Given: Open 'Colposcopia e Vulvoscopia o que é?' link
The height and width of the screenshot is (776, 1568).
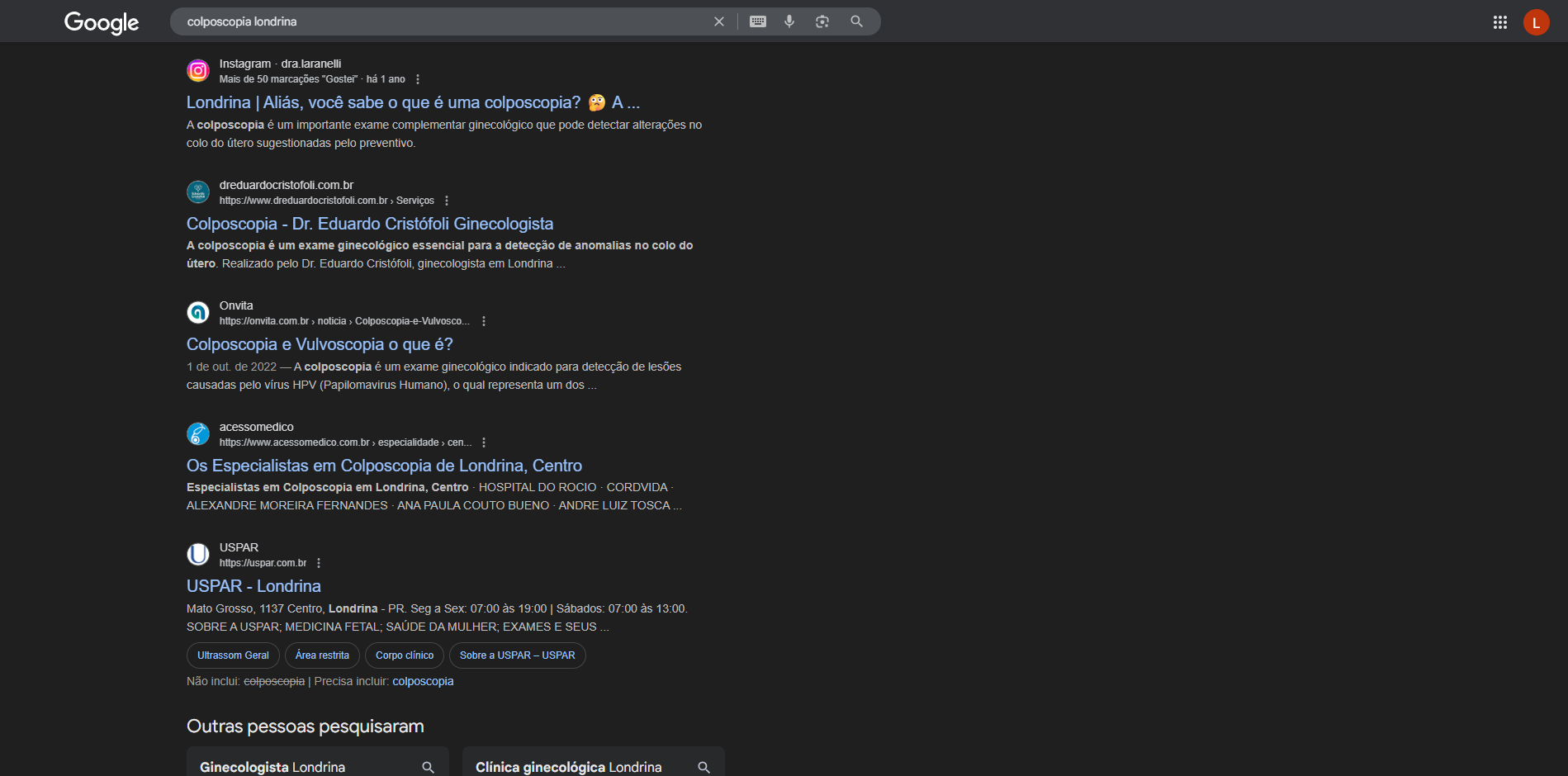Looking at the screenshot, I should click(320, 344).
